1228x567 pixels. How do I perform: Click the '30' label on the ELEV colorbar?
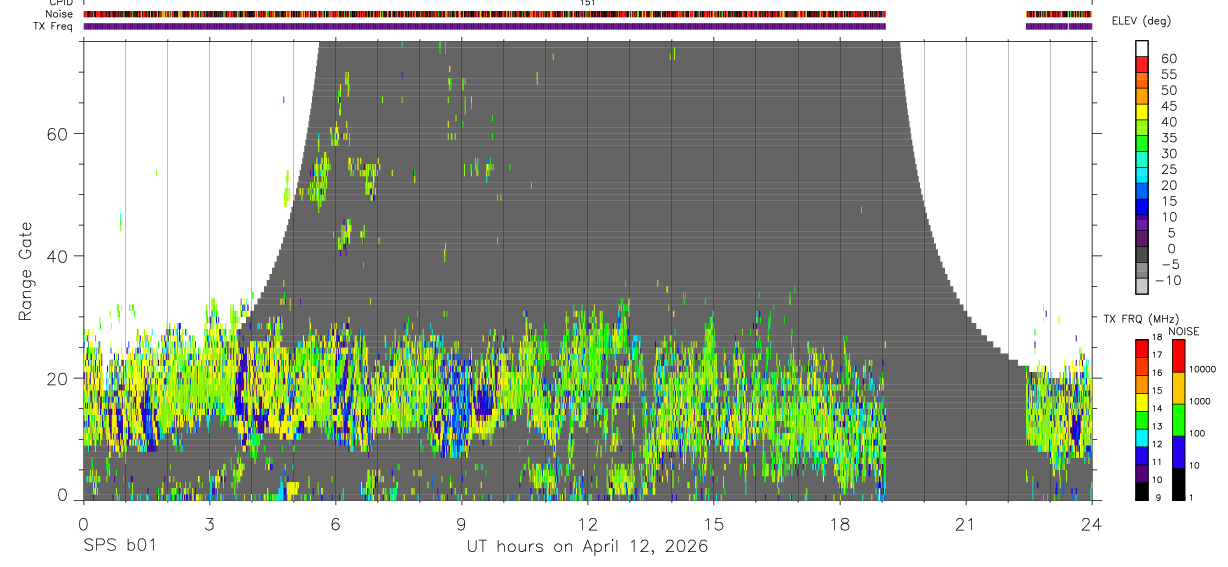(x=1168, y=153)
